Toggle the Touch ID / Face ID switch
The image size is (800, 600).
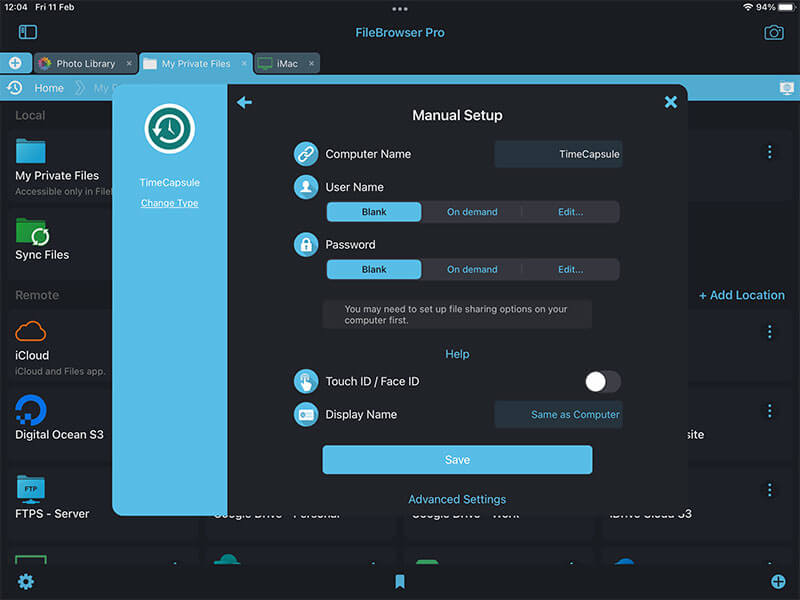pyautogui.click(x=603, y=382)
